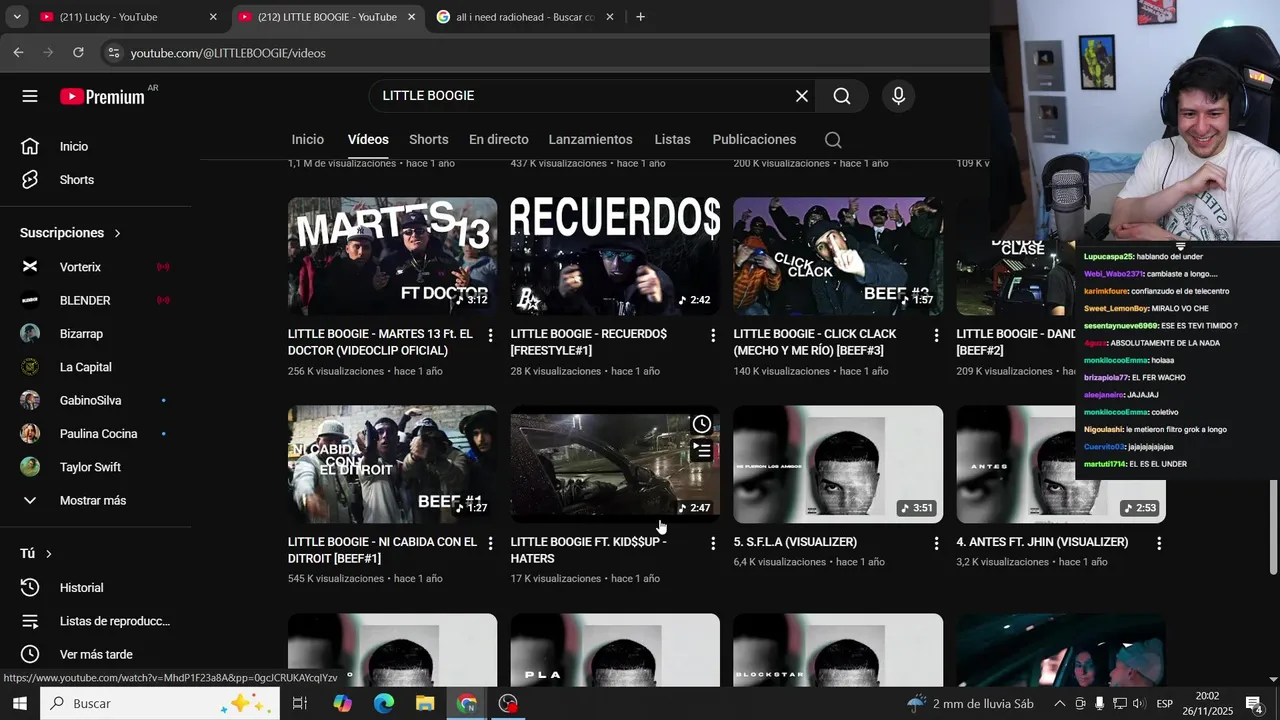The image size is (1280, 720).
Task: Add HATERS video to watch later
Action: point(702,424)
